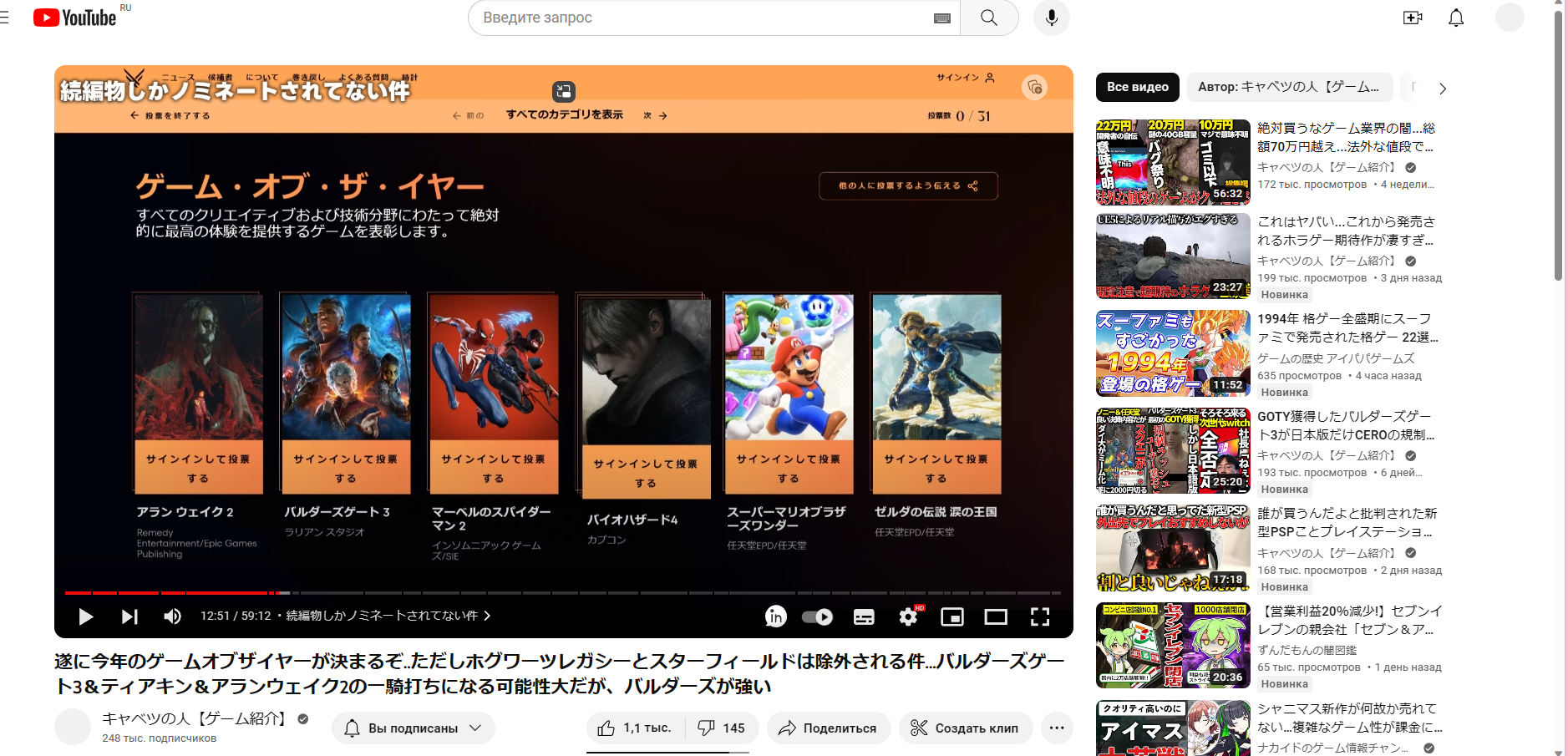The width and height of the screenshot is (1568, 756).
Task: Select the Автор: キャベツの人 chip
Action: 1290,87
